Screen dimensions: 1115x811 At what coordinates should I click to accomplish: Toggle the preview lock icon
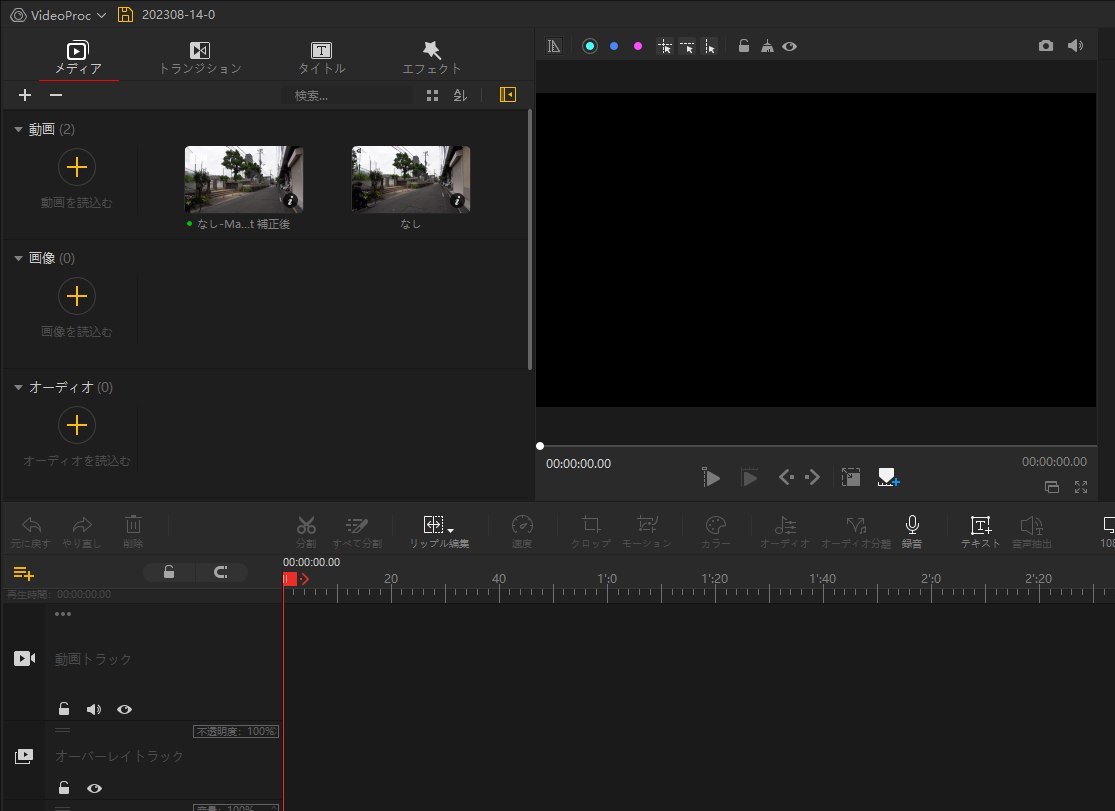pyautogui.click(x=743, y=46)
